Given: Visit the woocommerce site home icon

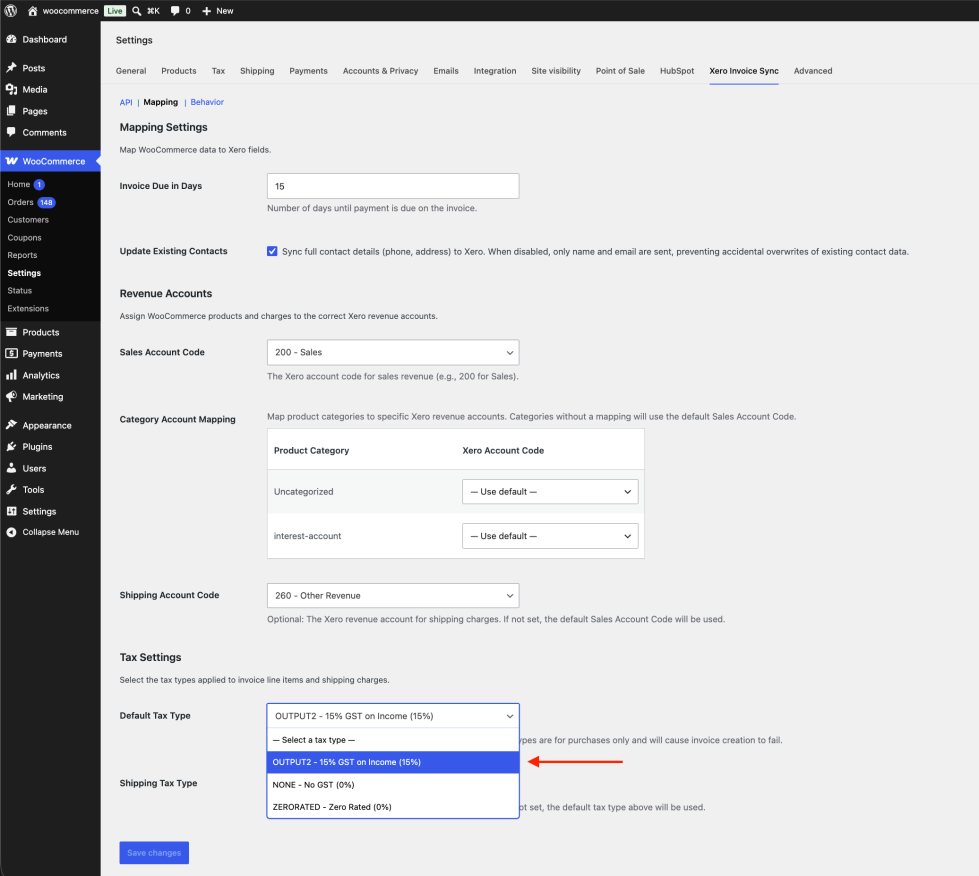Looking at the screenshot, I should 32,11.
